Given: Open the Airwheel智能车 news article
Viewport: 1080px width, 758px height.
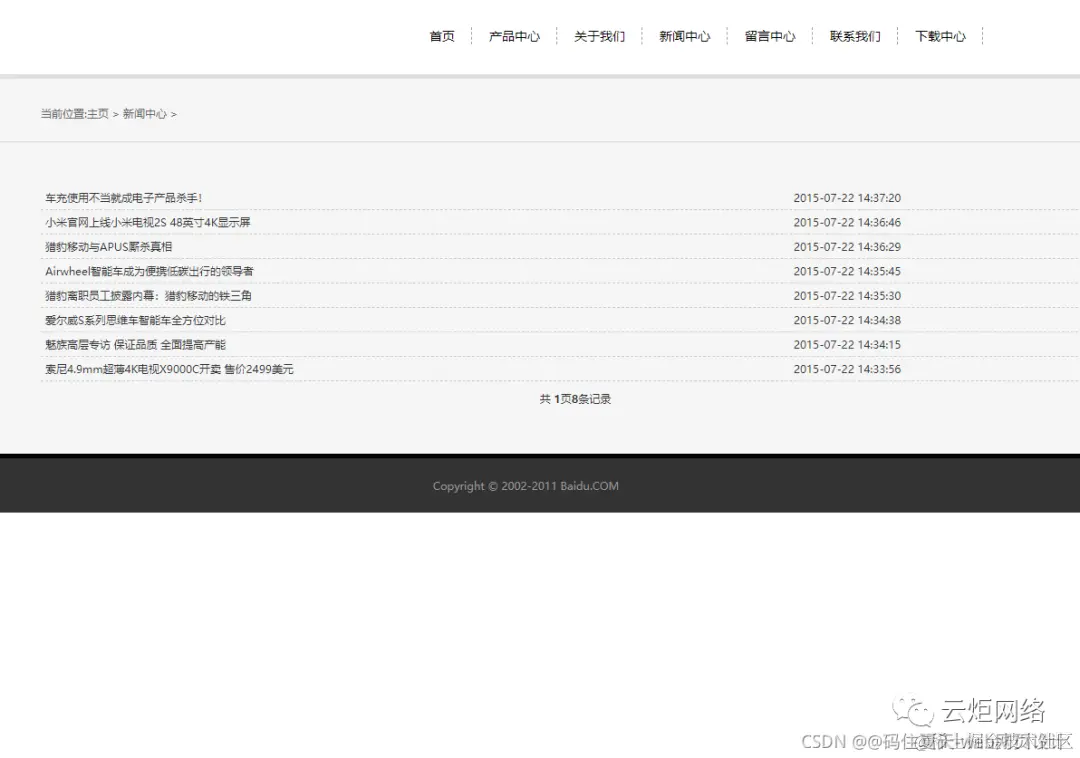Looking at the screenshot, I should click(x=148, y=271).
